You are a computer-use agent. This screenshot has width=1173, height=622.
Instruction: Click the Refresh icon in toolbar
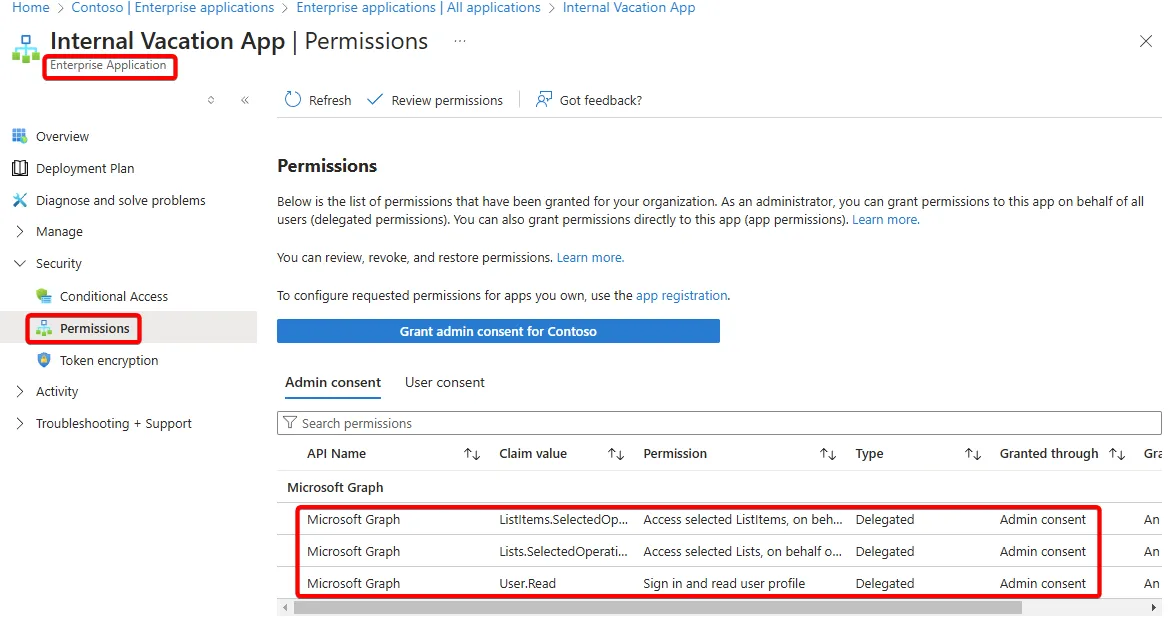click(x=293, y=100)
